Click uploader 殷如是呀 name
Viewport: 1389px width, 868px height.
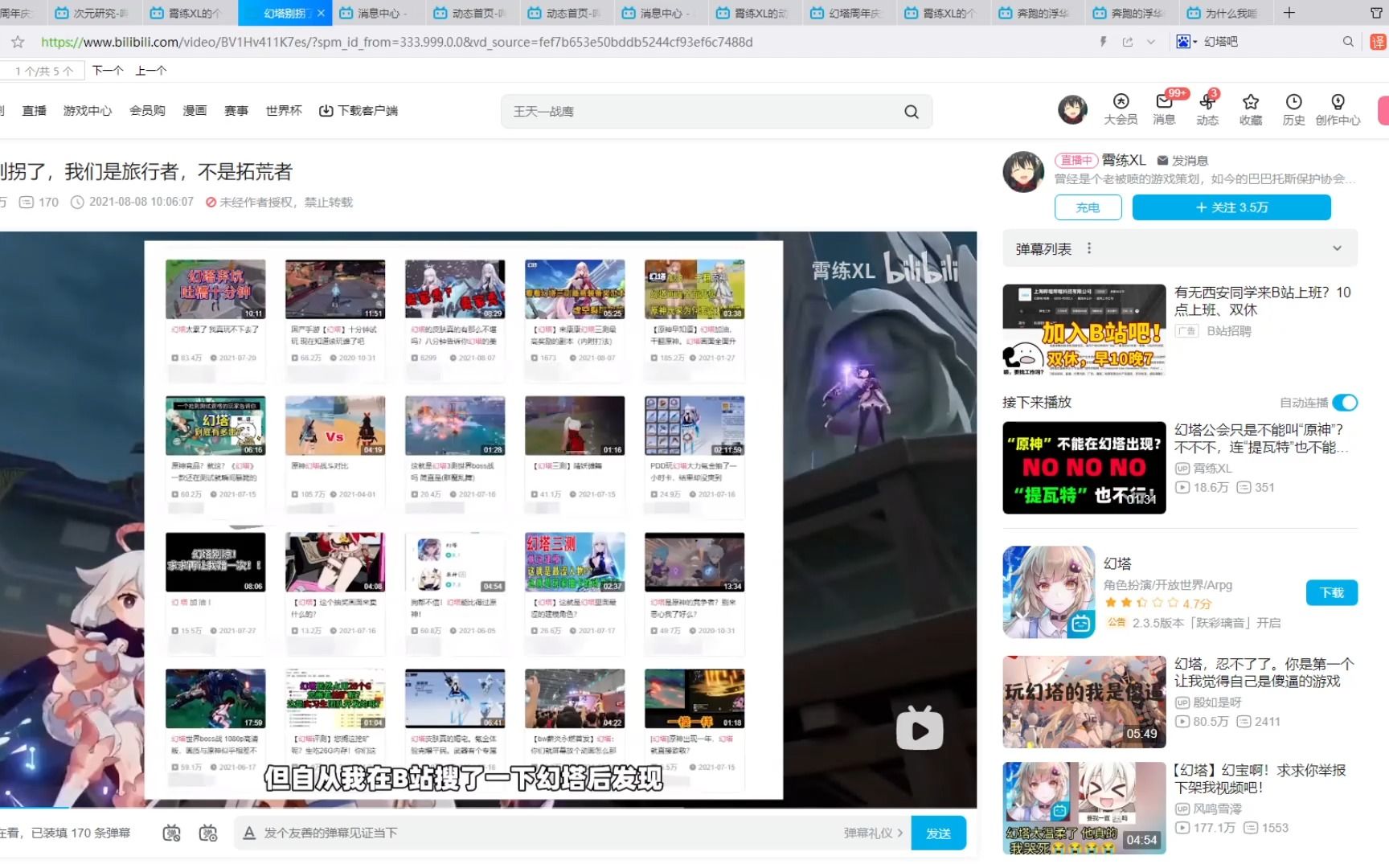pyautogui.click(x=1217, y=702)
